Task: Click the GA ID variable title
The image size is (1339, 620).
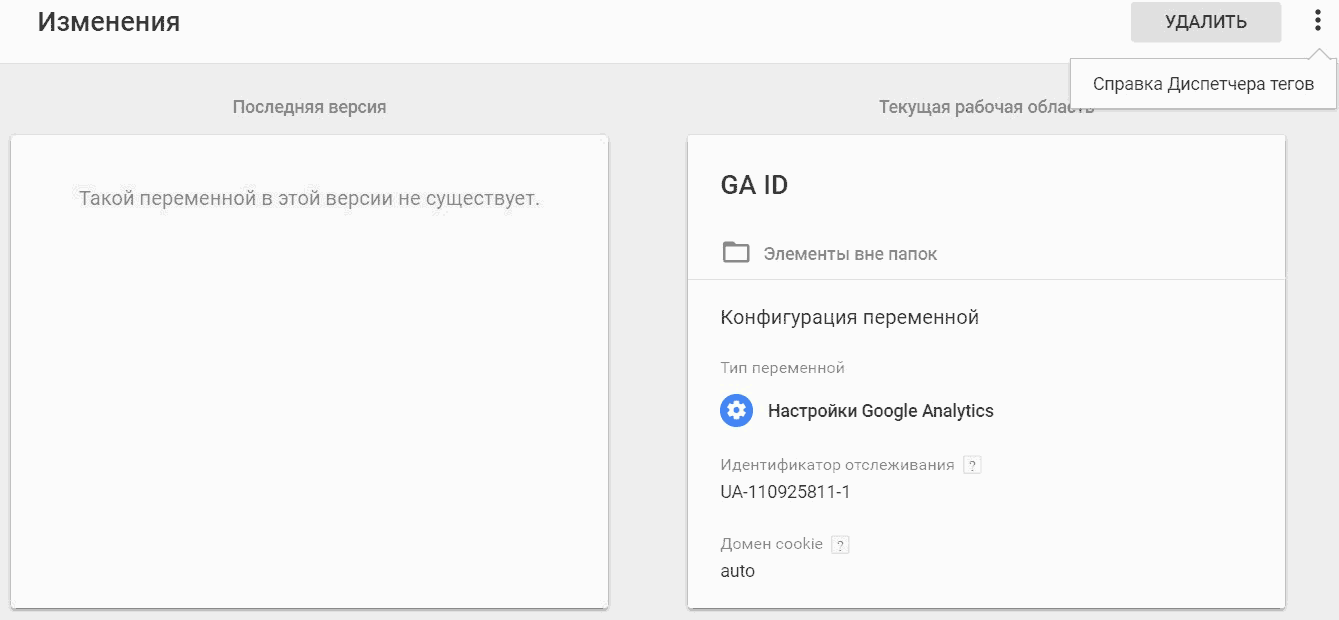Action: tap(754, 185)
